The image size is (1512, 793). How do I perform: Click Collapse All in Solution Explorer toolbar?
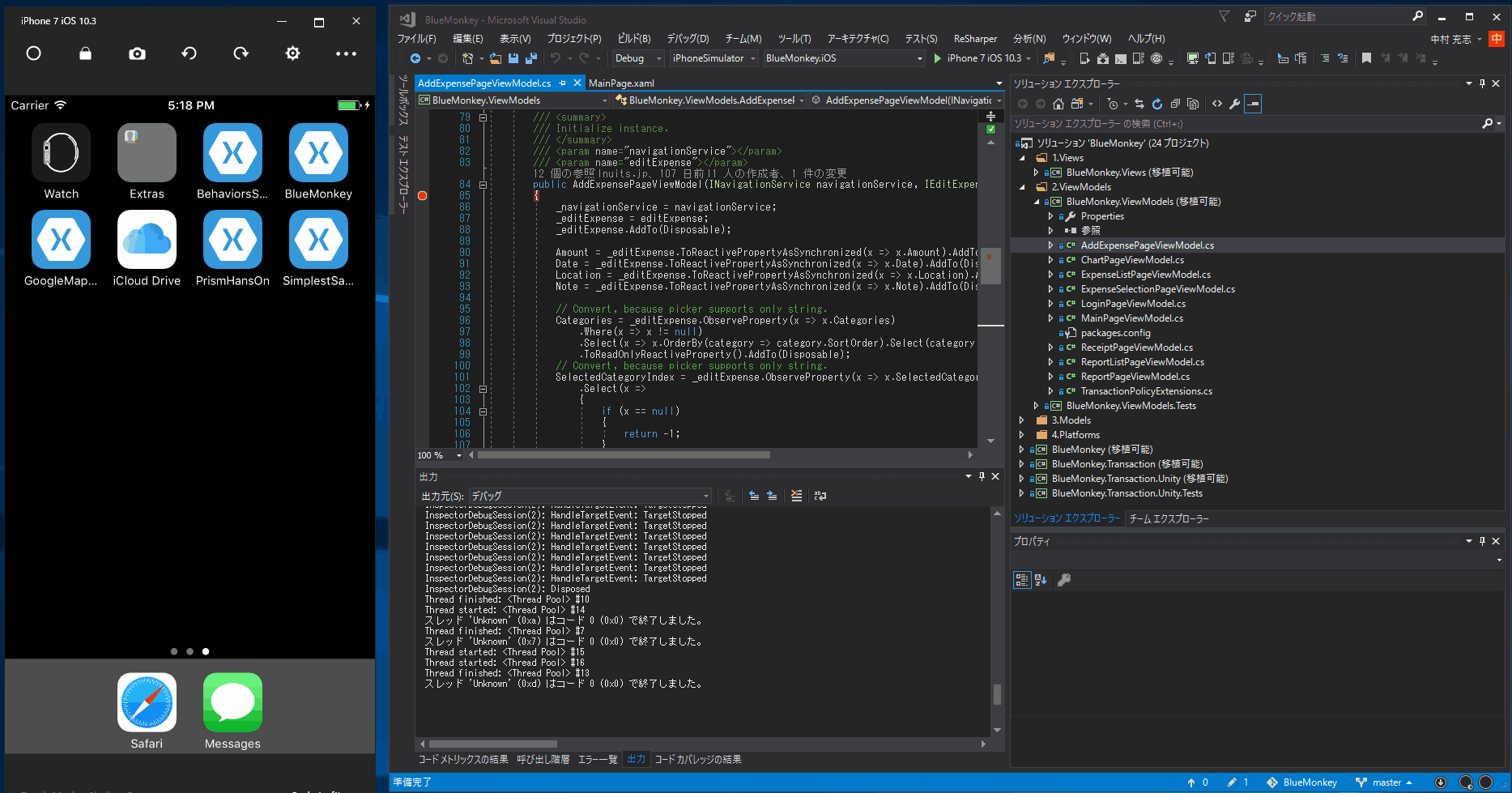1175,104
